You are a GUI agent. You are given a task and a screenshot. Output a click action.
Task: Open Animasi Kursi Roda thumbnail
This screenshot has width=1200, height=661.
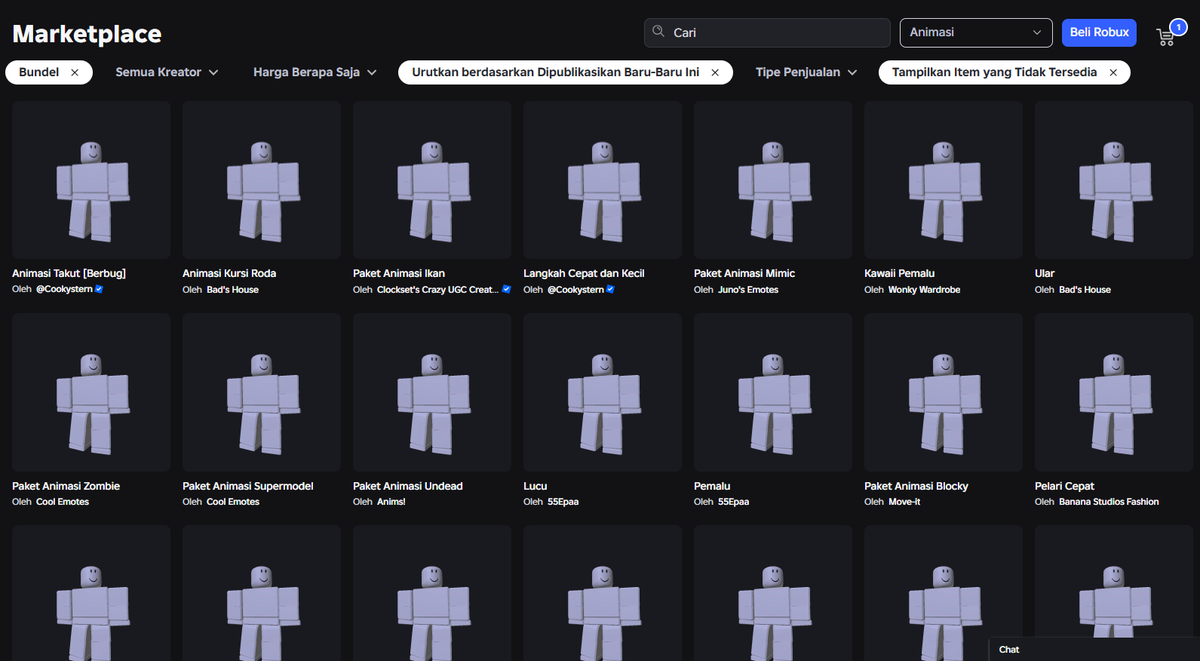tap(262, 180)
